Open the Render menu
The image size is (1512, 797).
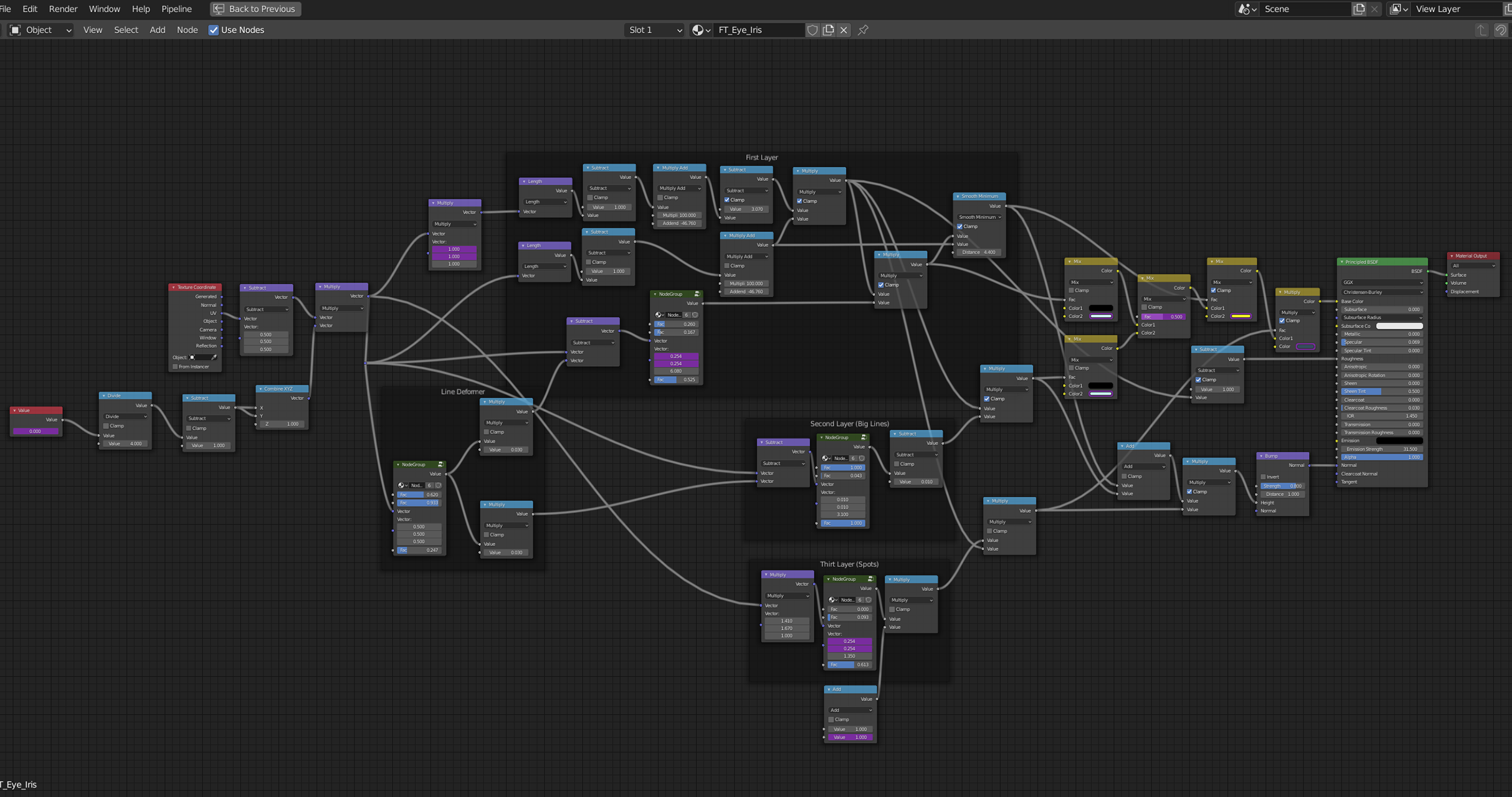[63, 9]
